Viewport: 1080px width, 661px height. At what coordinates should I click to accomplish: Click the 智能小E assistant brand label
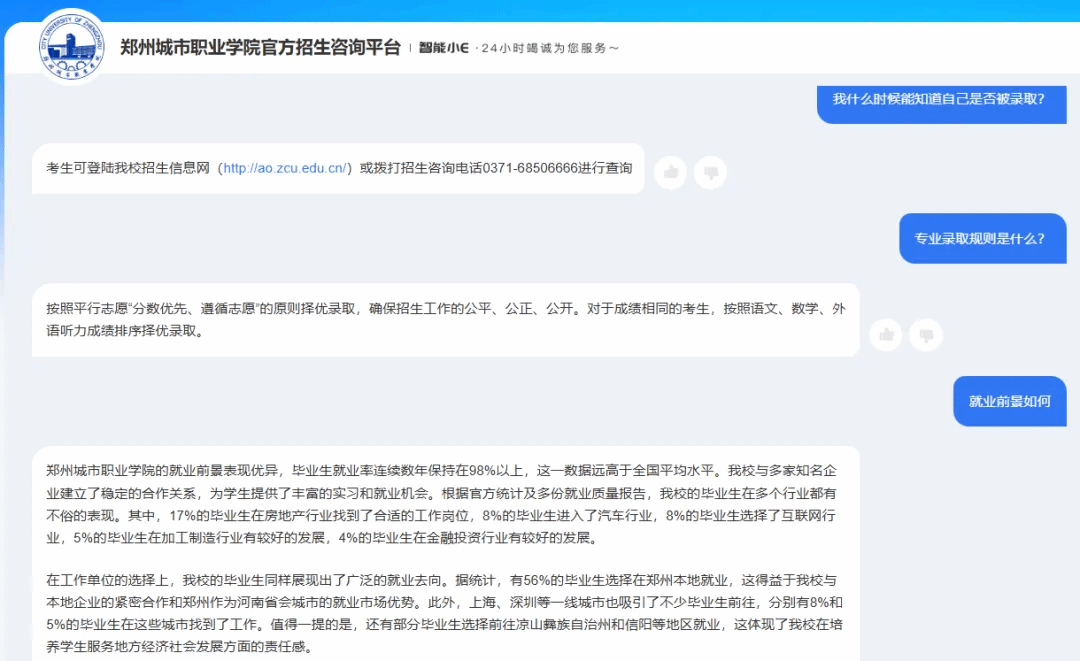[443, 48]
